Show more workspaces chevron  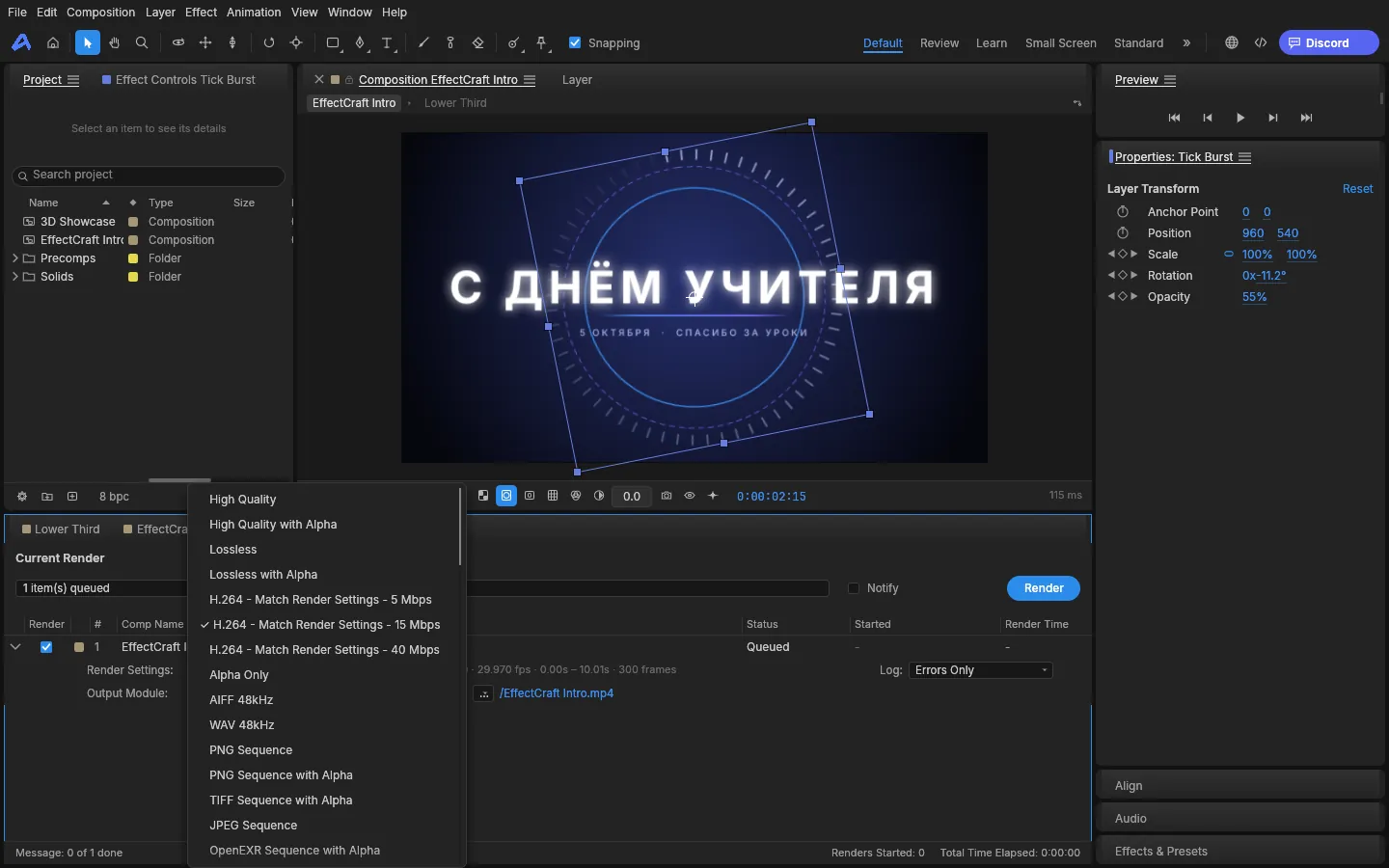tap(1187, 43)
